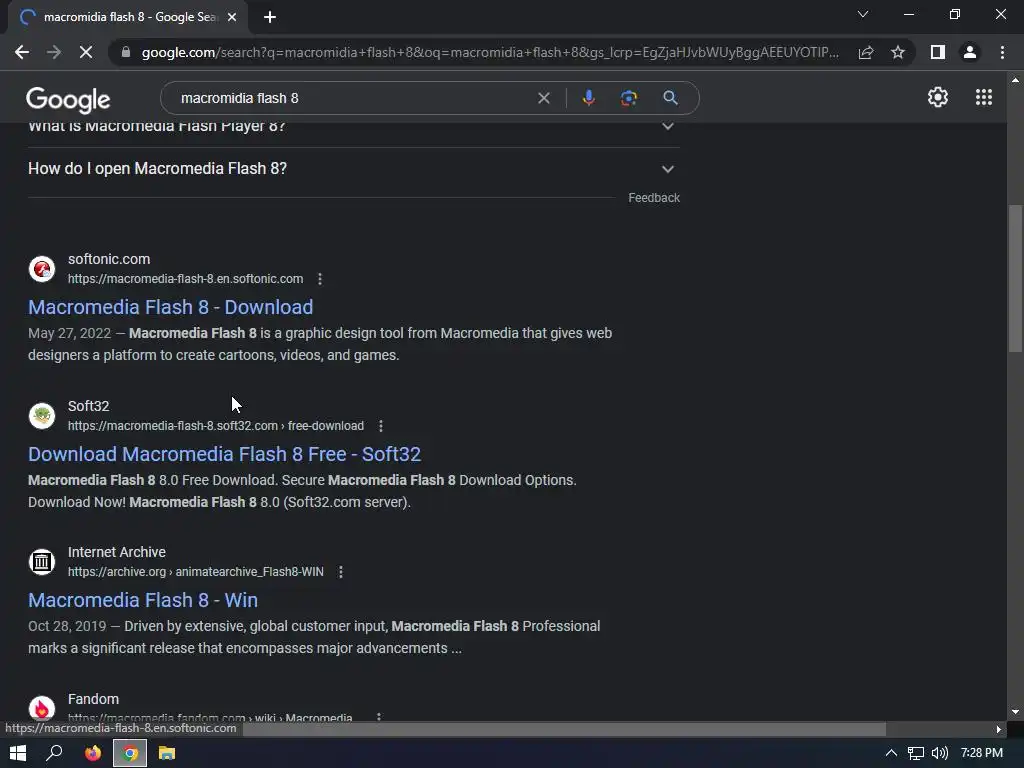The image size is (1024, 768).
Task: Click the Fandom site favicon
Action: 42,708
